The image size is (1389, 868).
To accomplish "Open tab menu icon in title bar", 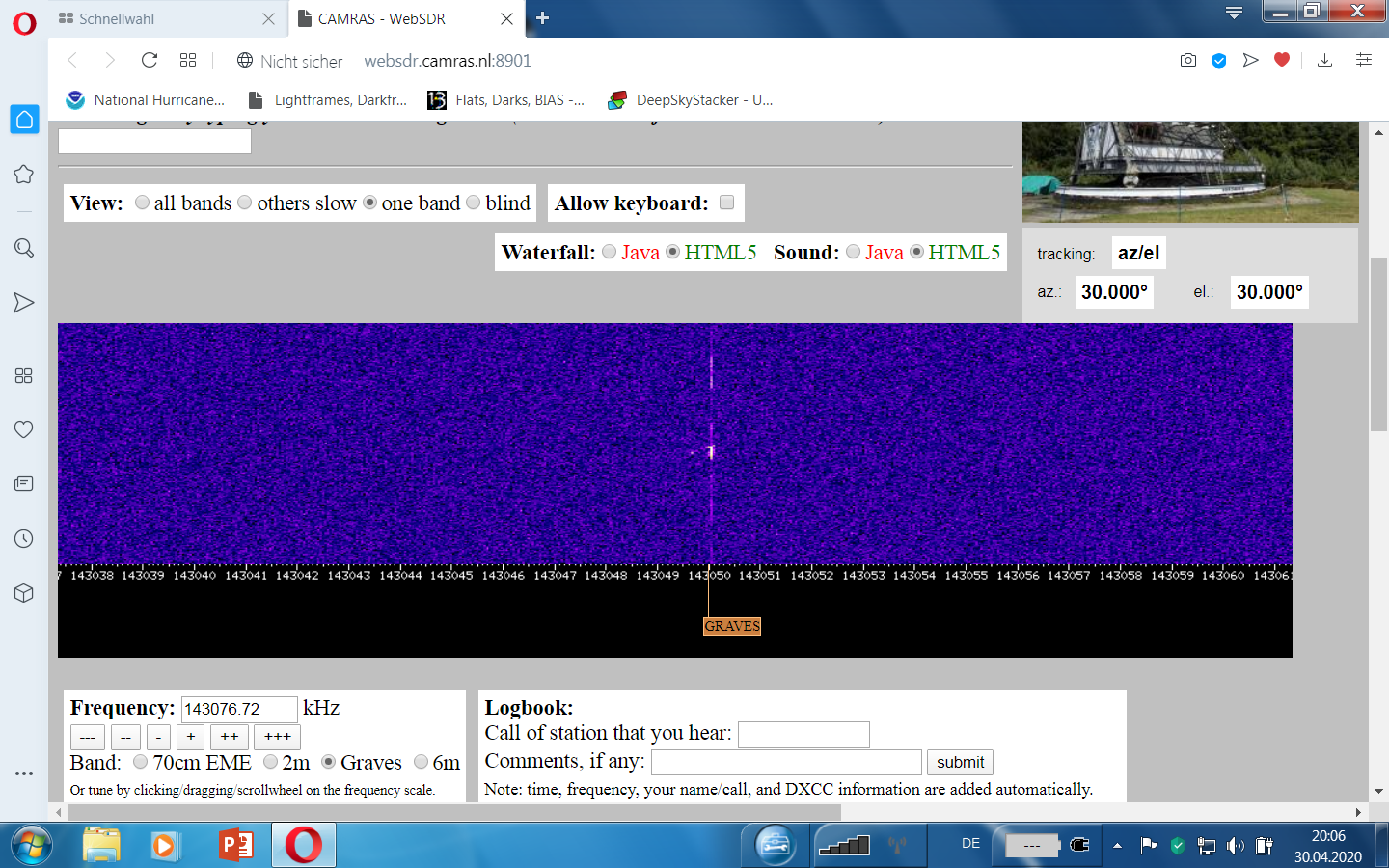I will tap(1234, 13).
